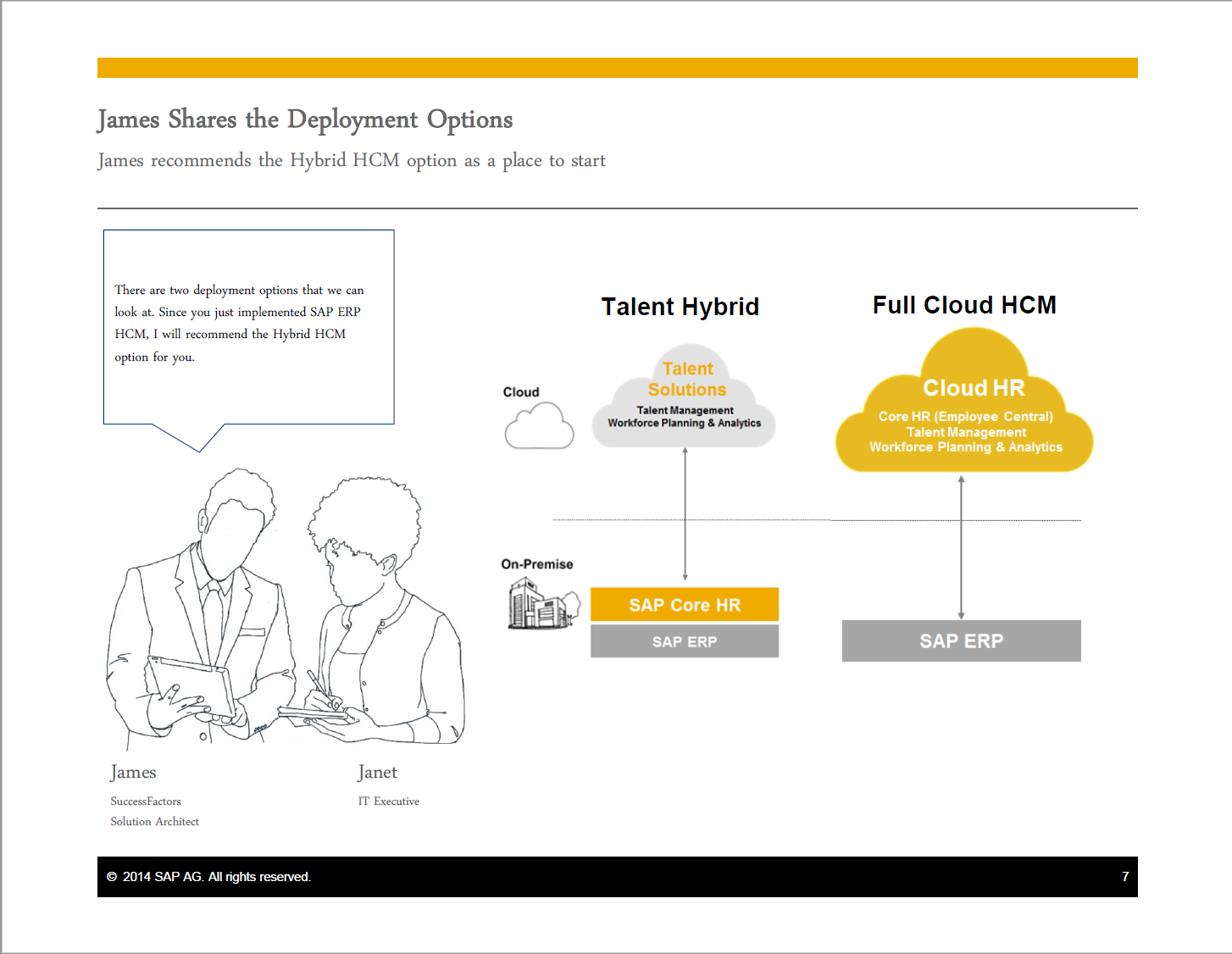
Task: Click the yellow header bar at the top
Action: 617,67
